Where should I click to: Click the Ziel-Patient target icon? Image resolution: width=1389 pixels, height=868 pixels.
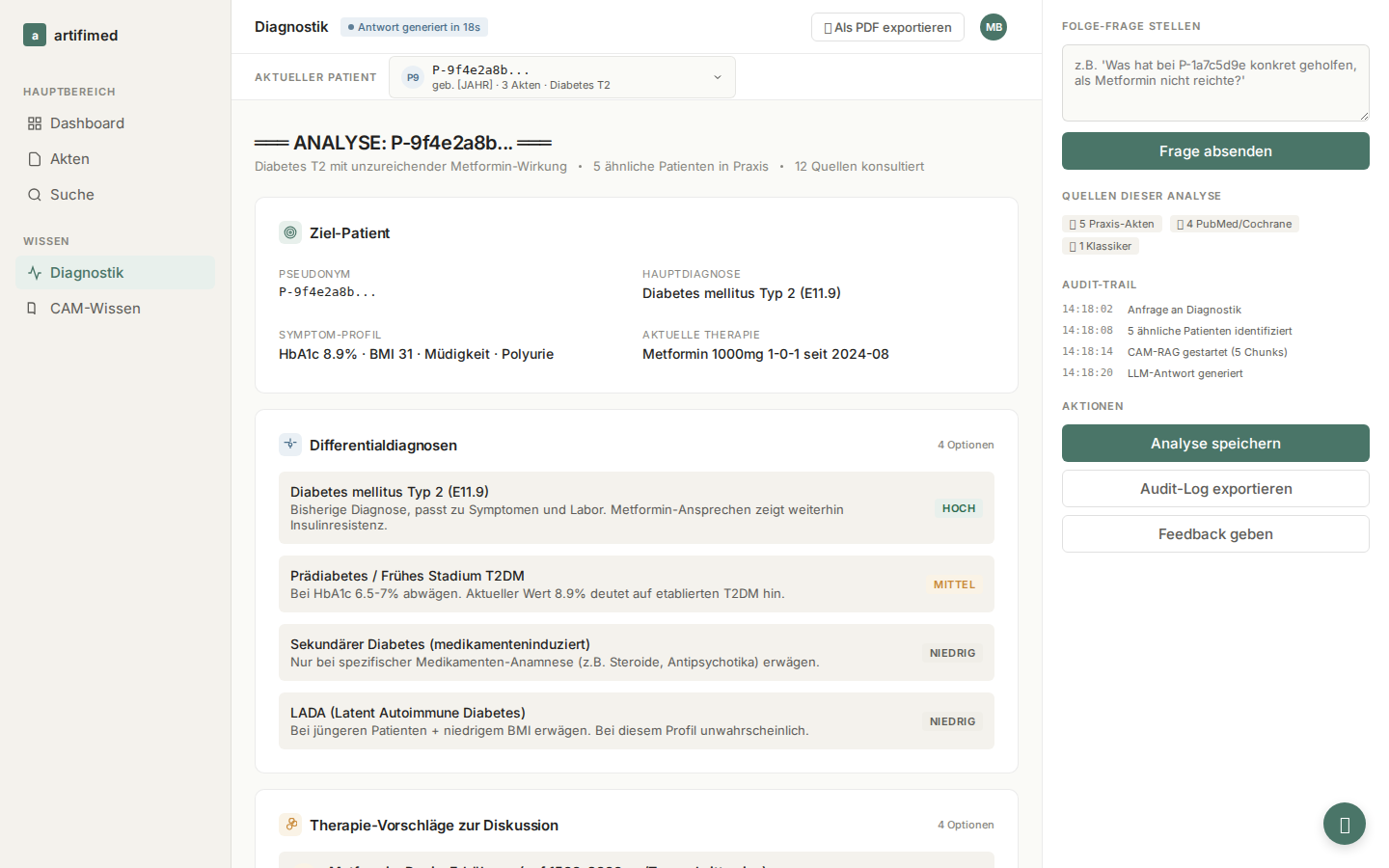(x=290, y=232)
